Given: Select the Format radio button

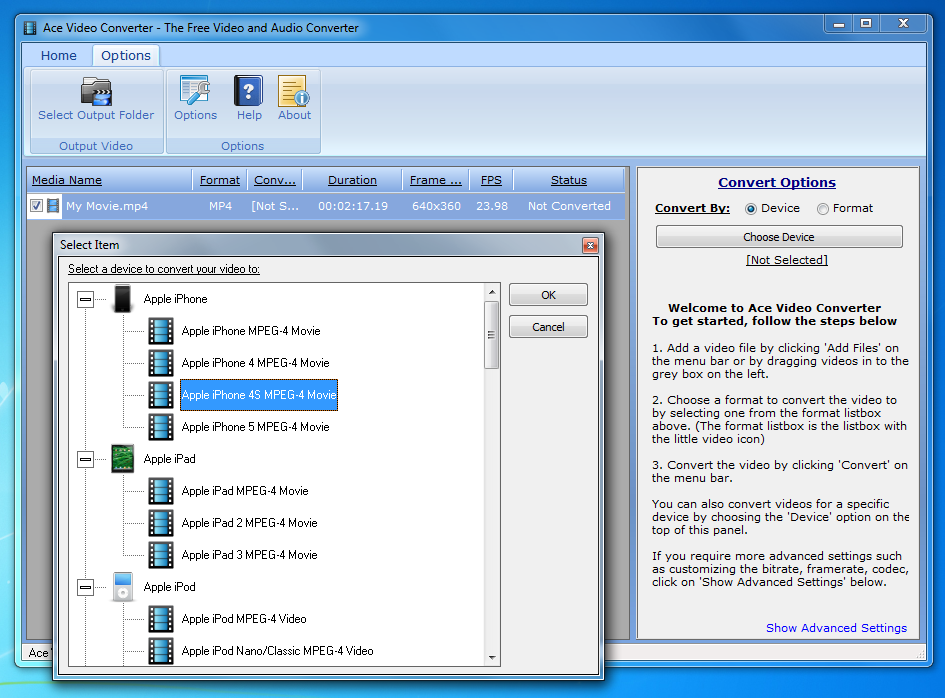Looking at the screenshot, I should (823, 209).
